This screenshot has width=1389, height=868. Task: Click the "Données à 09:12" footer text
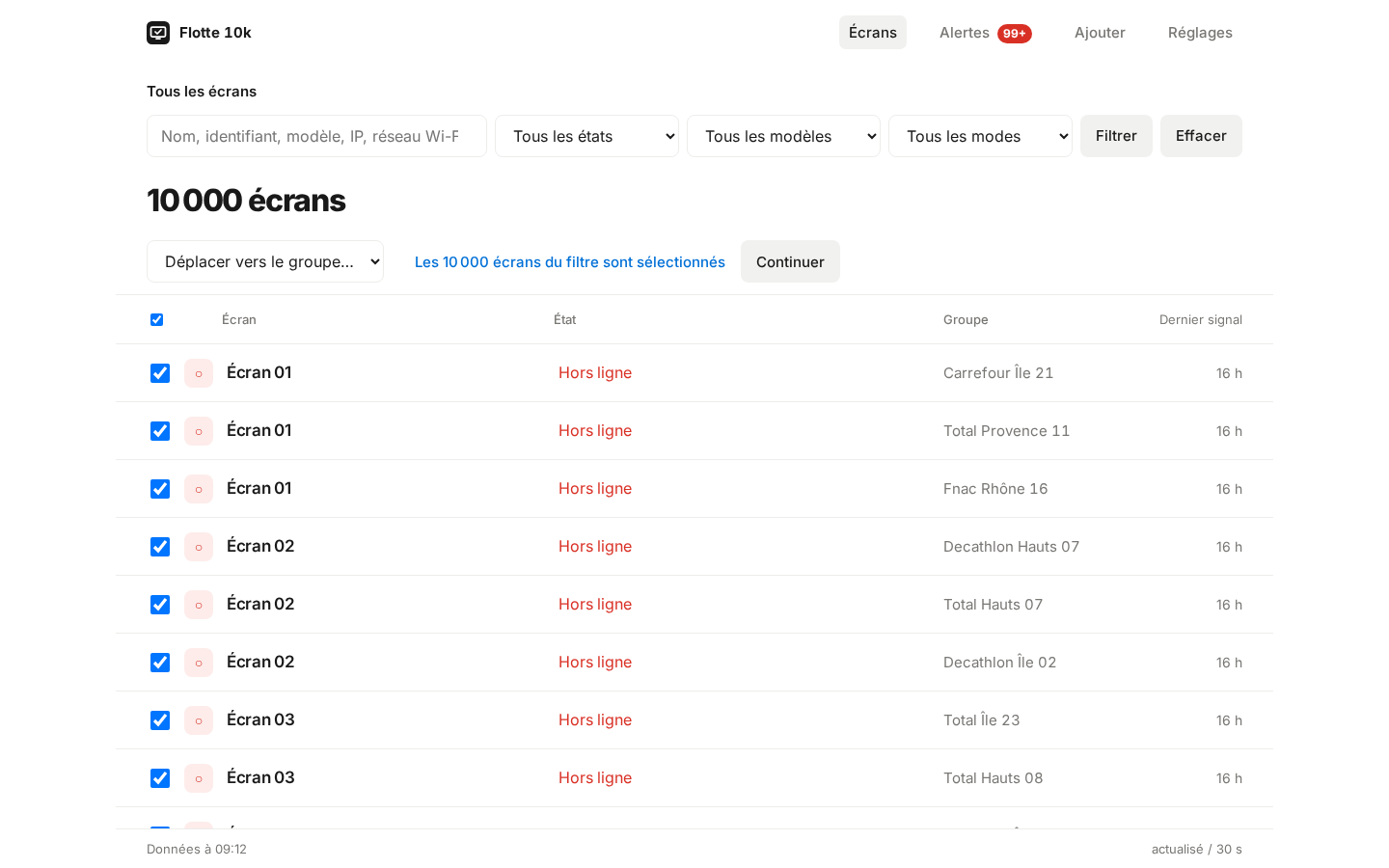click(x=197, y=850)
